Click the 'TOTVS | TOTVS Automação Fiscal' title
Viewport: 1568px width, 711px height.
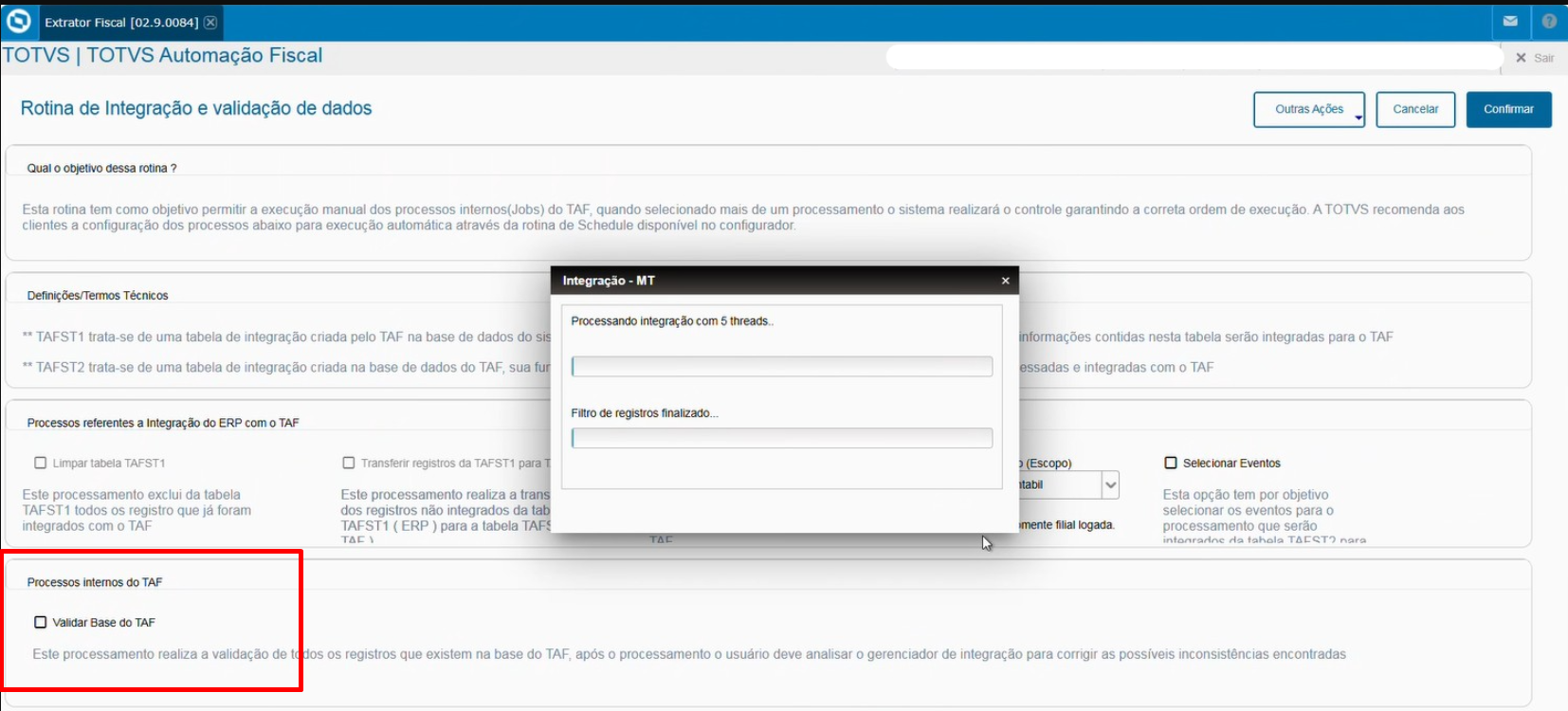coord(162,55)
